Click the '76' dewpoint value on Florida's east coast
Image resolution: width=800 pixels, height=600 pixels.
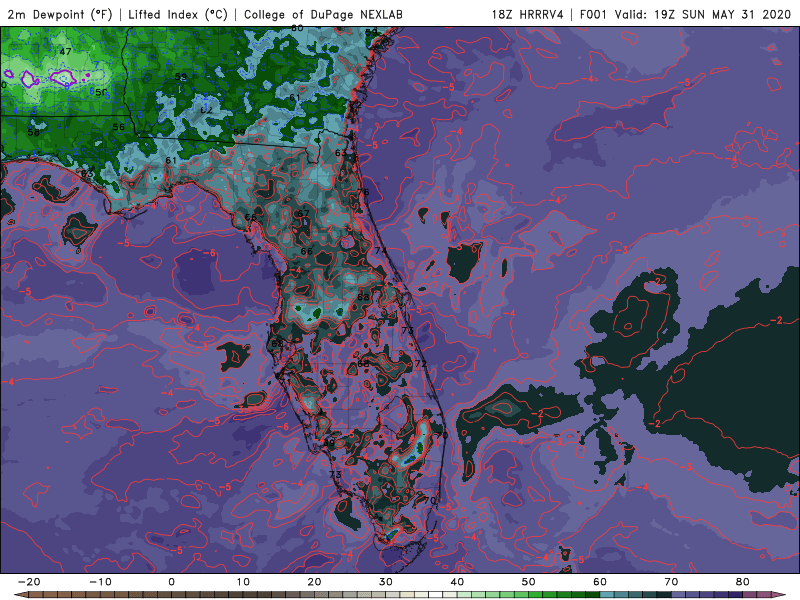[363, 192]
